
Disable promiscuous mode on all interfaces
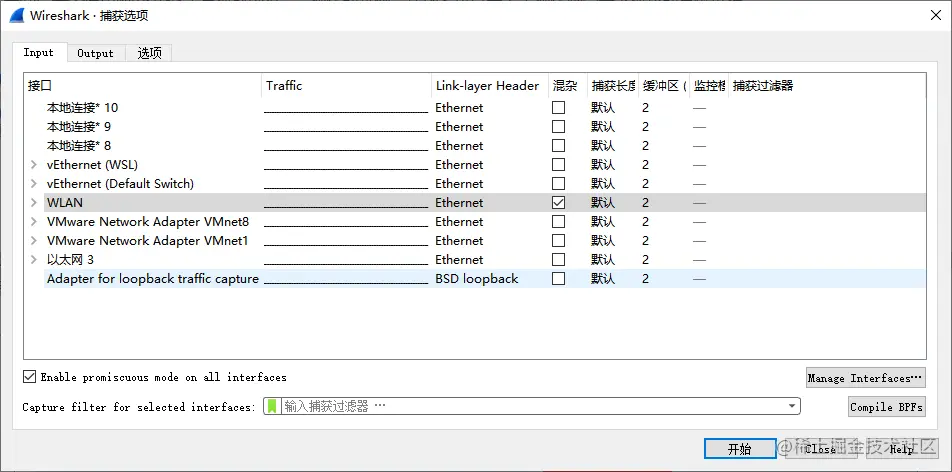29,377
